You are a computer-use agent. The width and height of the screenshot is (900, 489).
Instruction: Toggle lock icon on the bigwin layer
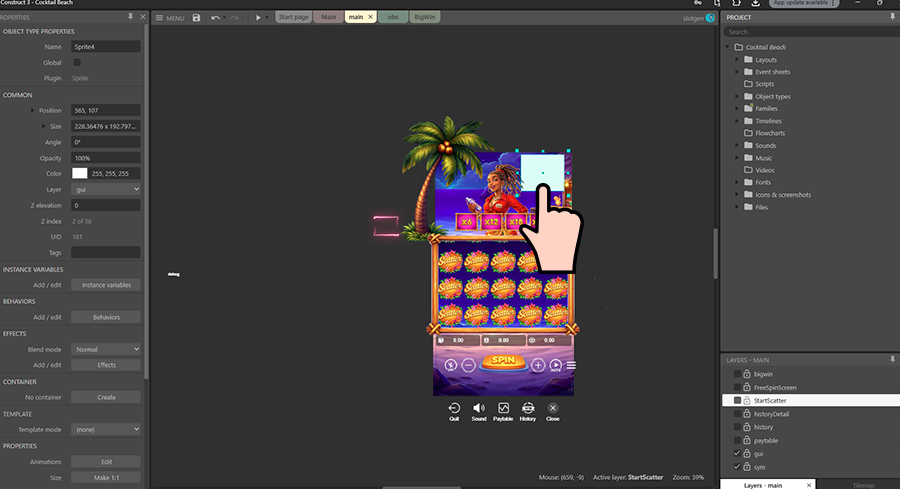pyautogui.click(x=747, y=374)
